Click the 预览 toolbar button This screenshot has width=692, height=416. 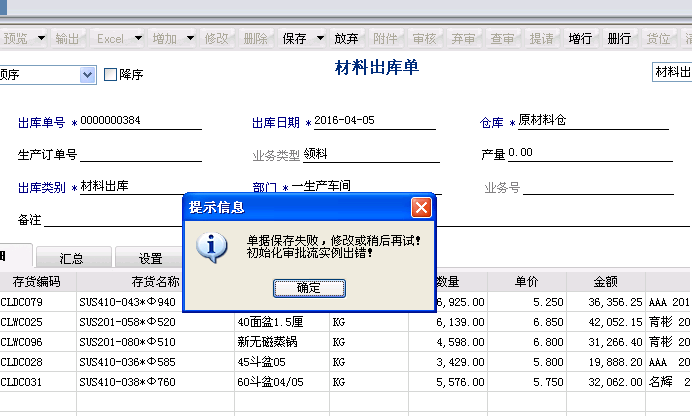tap(16, 39)
